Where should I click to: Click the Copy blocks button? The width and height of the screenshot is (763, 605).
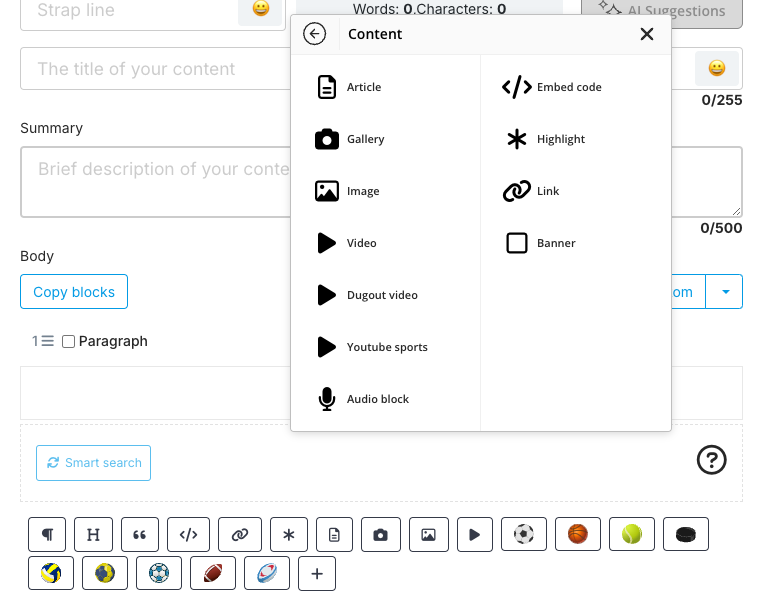74,292
